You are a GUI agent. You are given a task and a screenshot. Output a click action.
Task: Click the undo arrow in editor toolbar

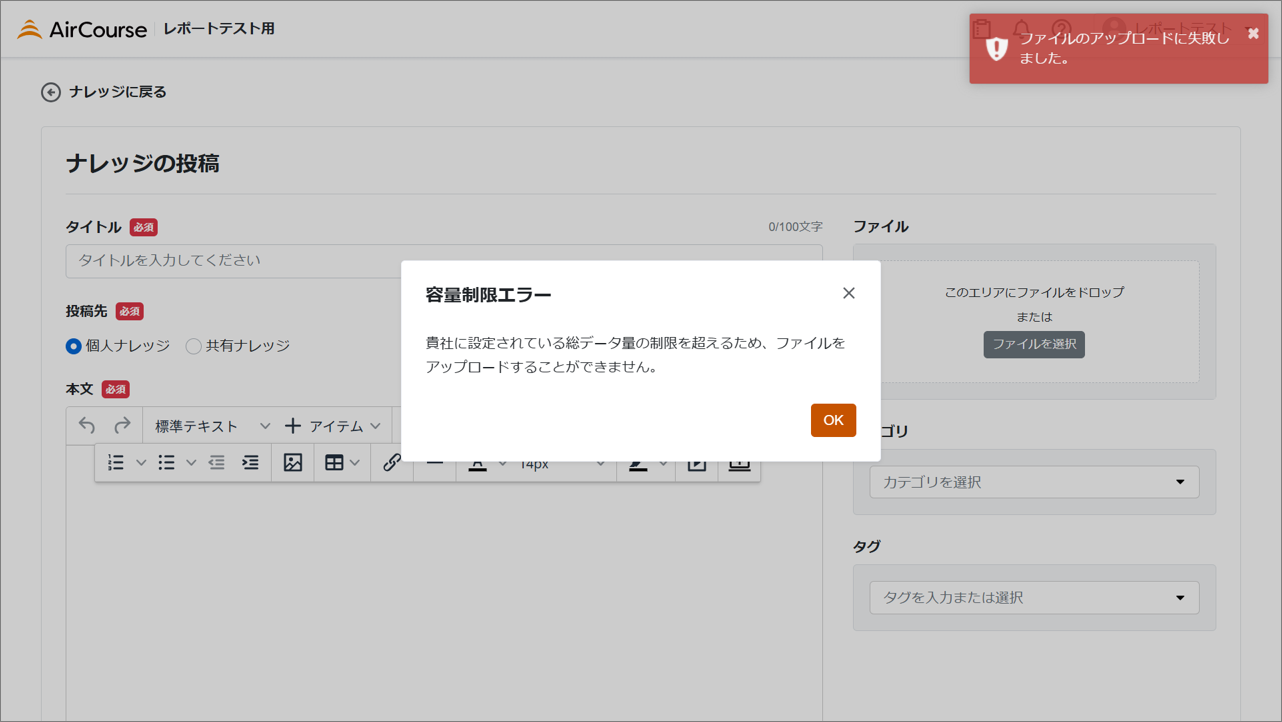click(87, 426)
